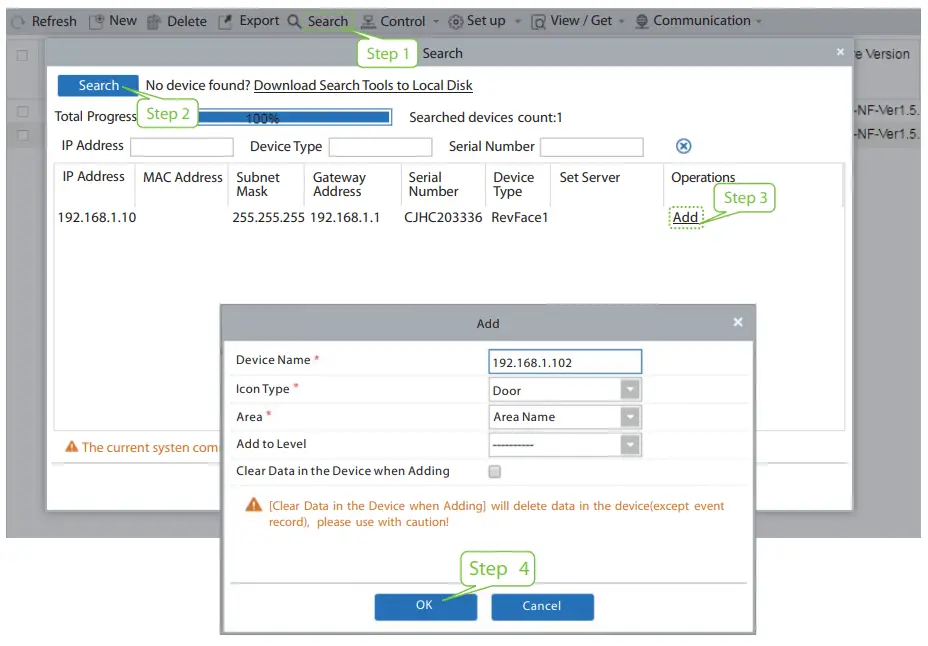
Task: Check the first device row checkbox behind dialog
Action: click(22, 111)
